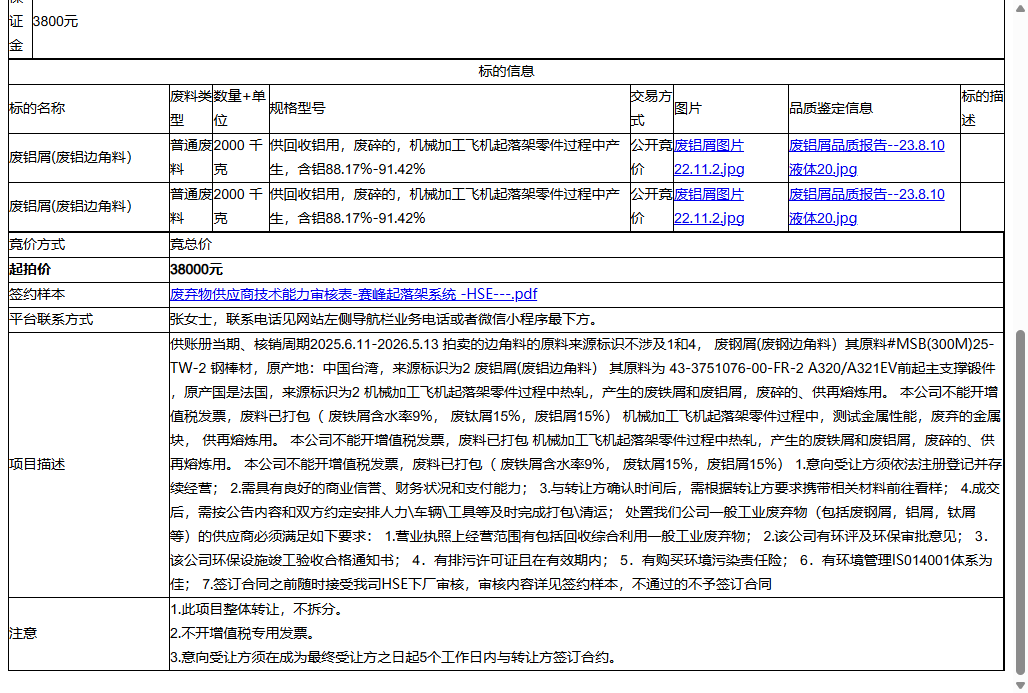
Task: Click the 平台联系方式 row label
Action: tap(51, 319)
